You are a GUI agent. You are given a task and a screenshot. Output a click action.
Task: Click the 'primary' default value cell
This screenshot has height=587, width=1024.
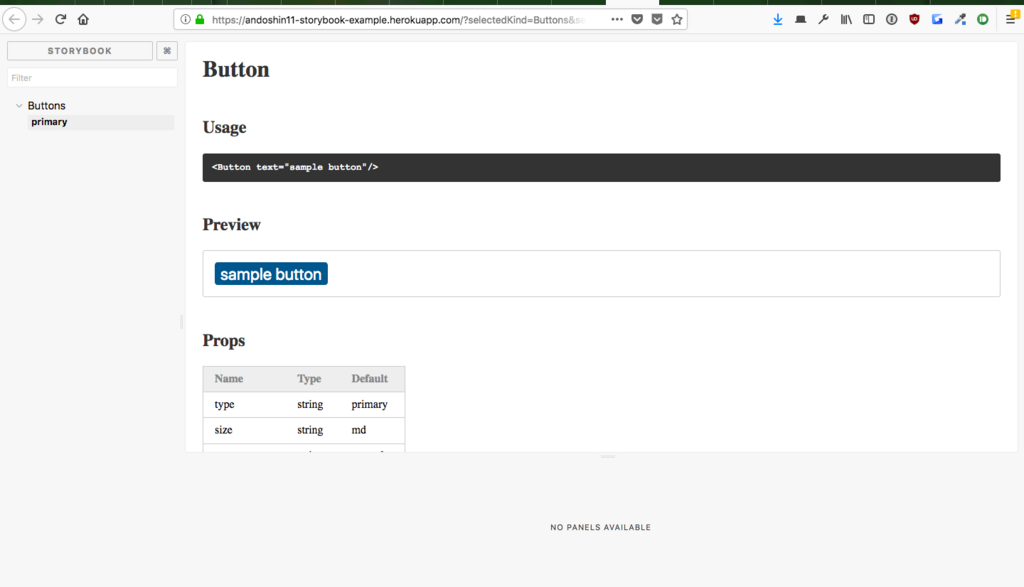pyautogui.click(x=370, y=404)
